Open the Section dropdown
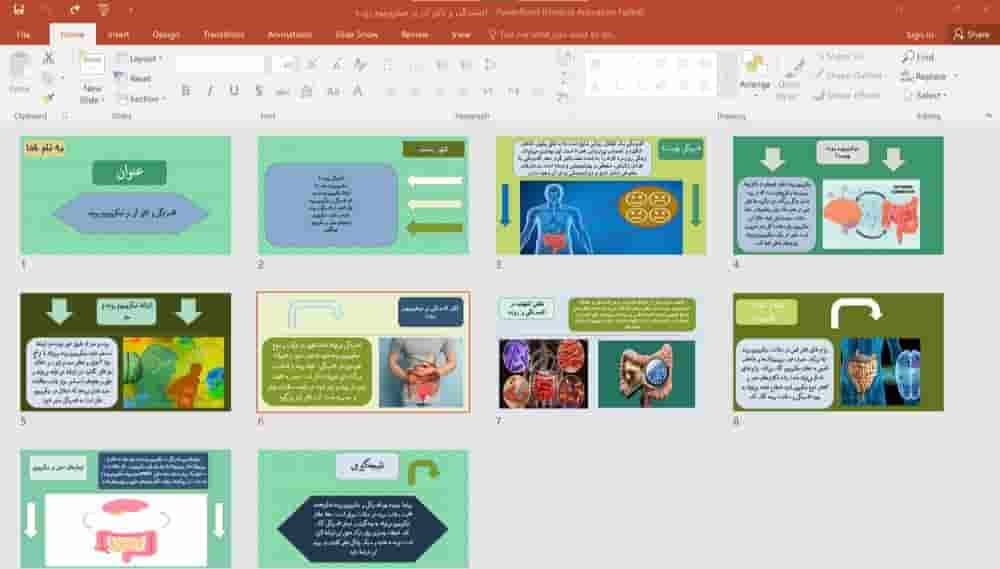The width and height of the screenshot is (1000, 569). click(x=141, y=98)
